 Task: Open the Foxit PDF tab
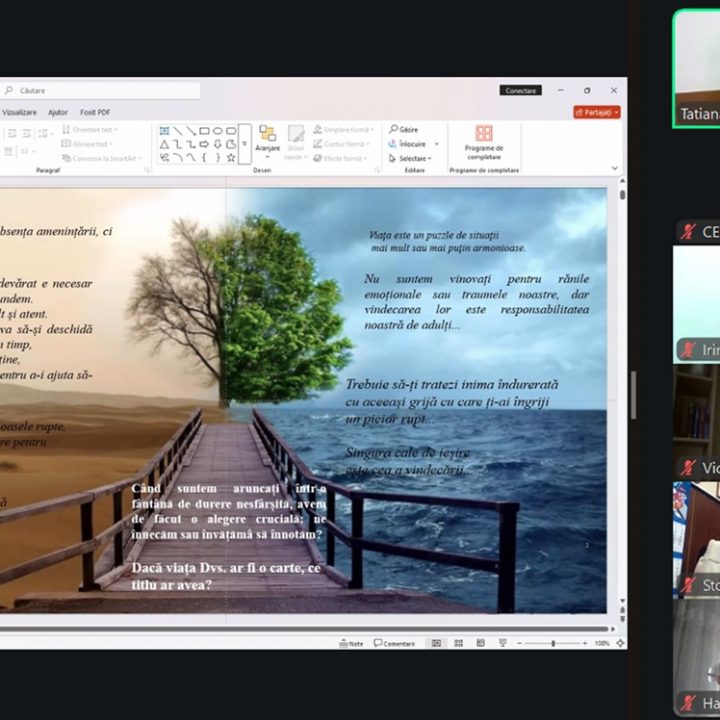[95, 112]
